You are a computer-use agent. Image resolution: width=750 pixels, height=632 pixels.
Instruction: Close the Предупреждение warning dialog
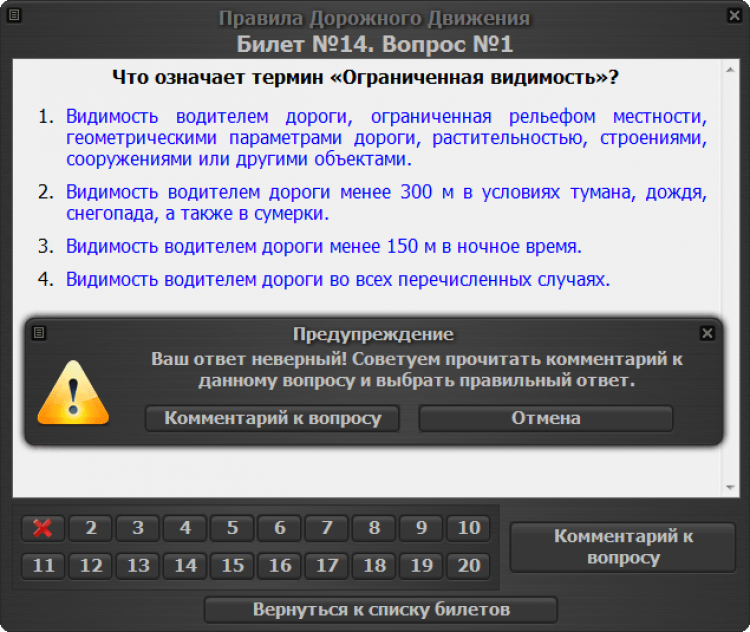click(707, 333)
